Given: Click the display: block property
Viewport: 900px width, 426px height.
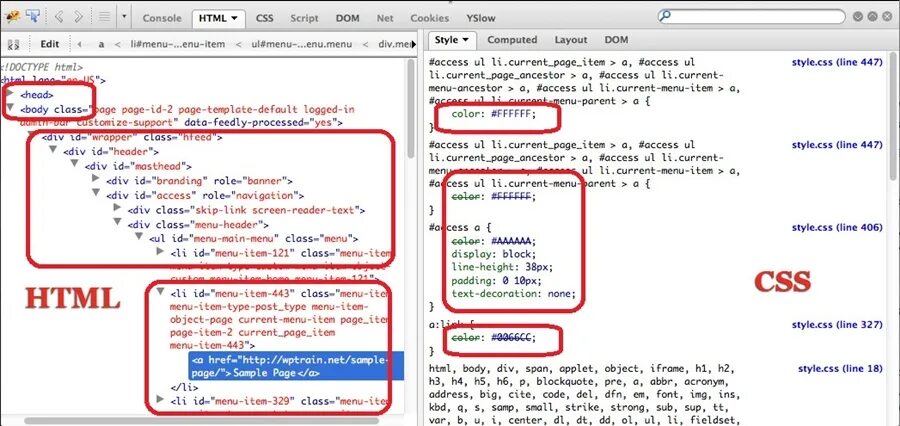Looking at the screenshot, I should [494, 254].
